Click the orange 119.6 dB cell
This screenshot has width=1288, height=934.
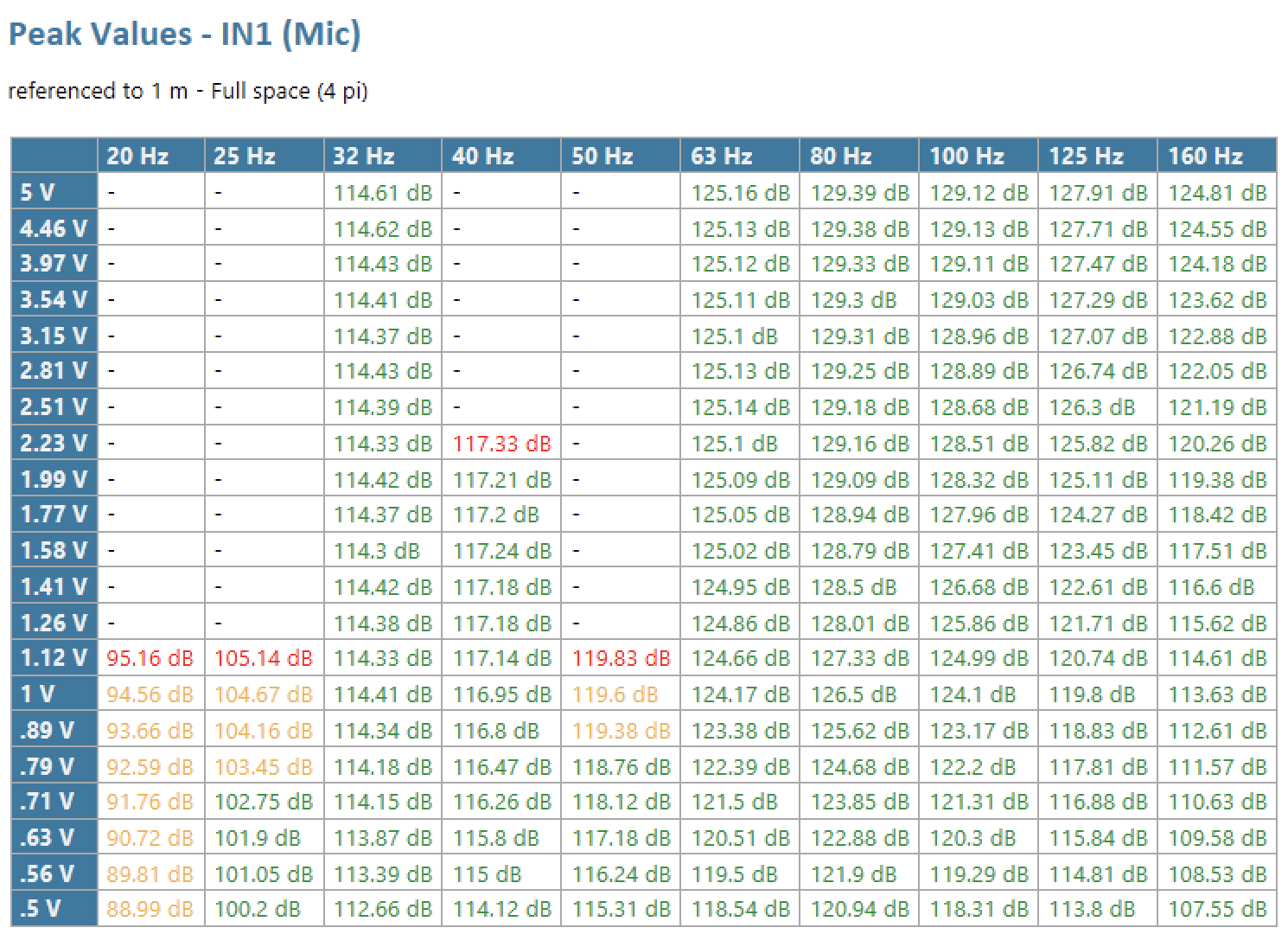tap(621, 694)
